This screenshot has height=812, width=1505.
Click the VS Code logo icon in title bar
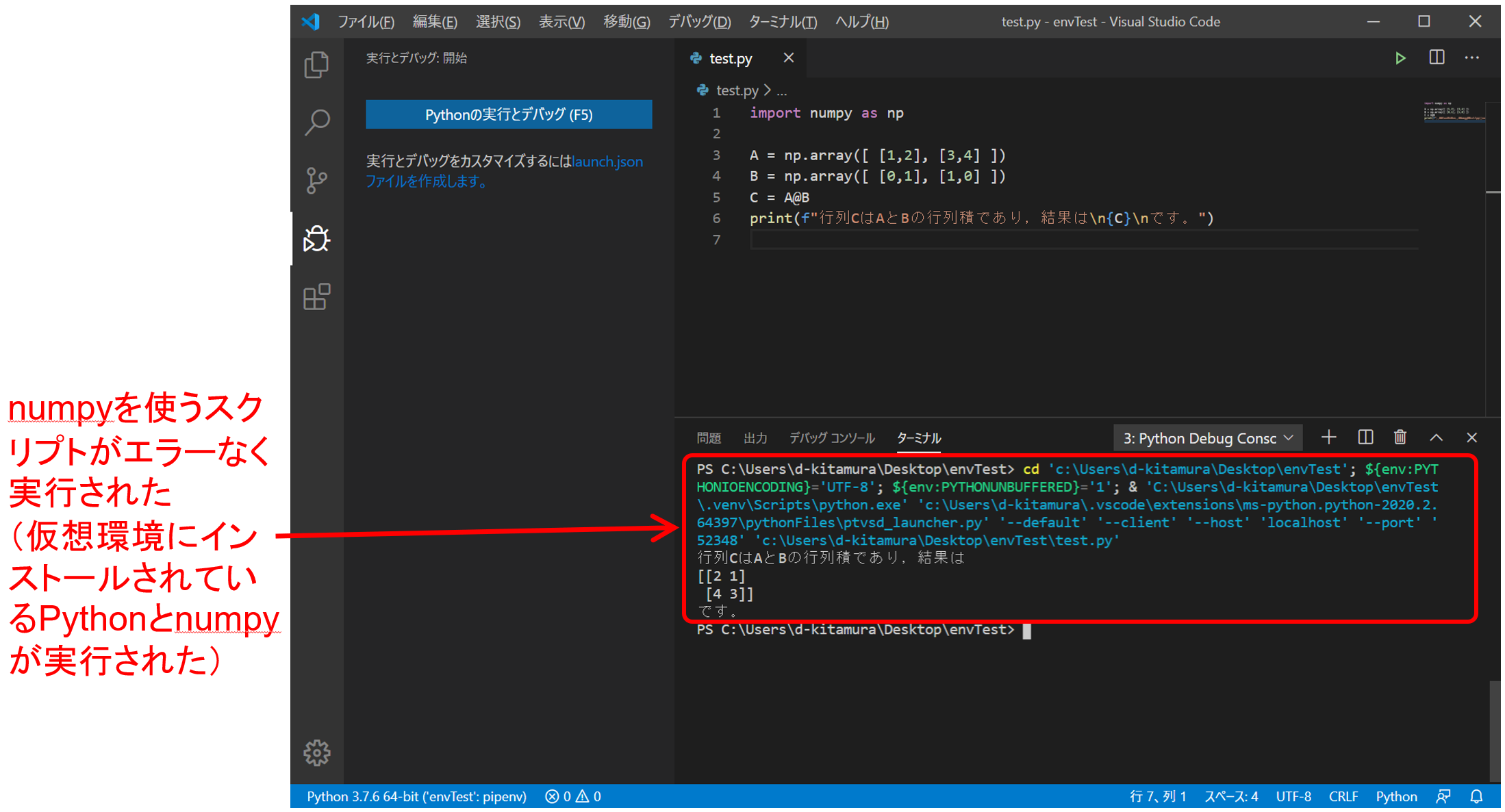pyautogui.click(x=311, y=21)
